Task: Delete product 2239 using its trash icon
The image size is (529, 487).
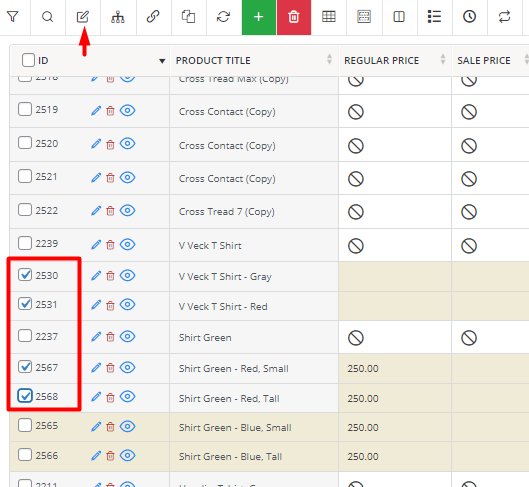Action: (x=110, y=245)
